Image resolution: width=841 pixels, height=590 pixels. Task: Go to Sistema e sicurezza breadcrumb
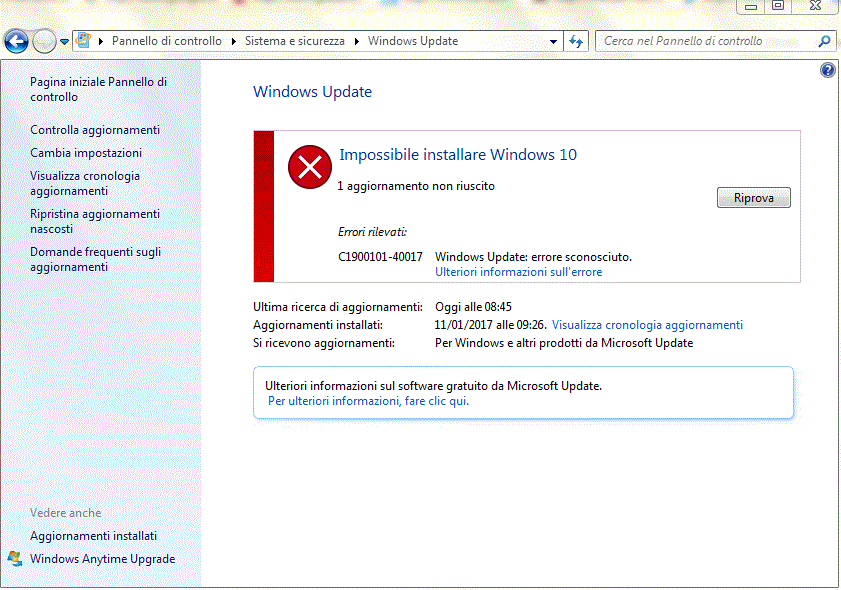[x=295, y=41]
